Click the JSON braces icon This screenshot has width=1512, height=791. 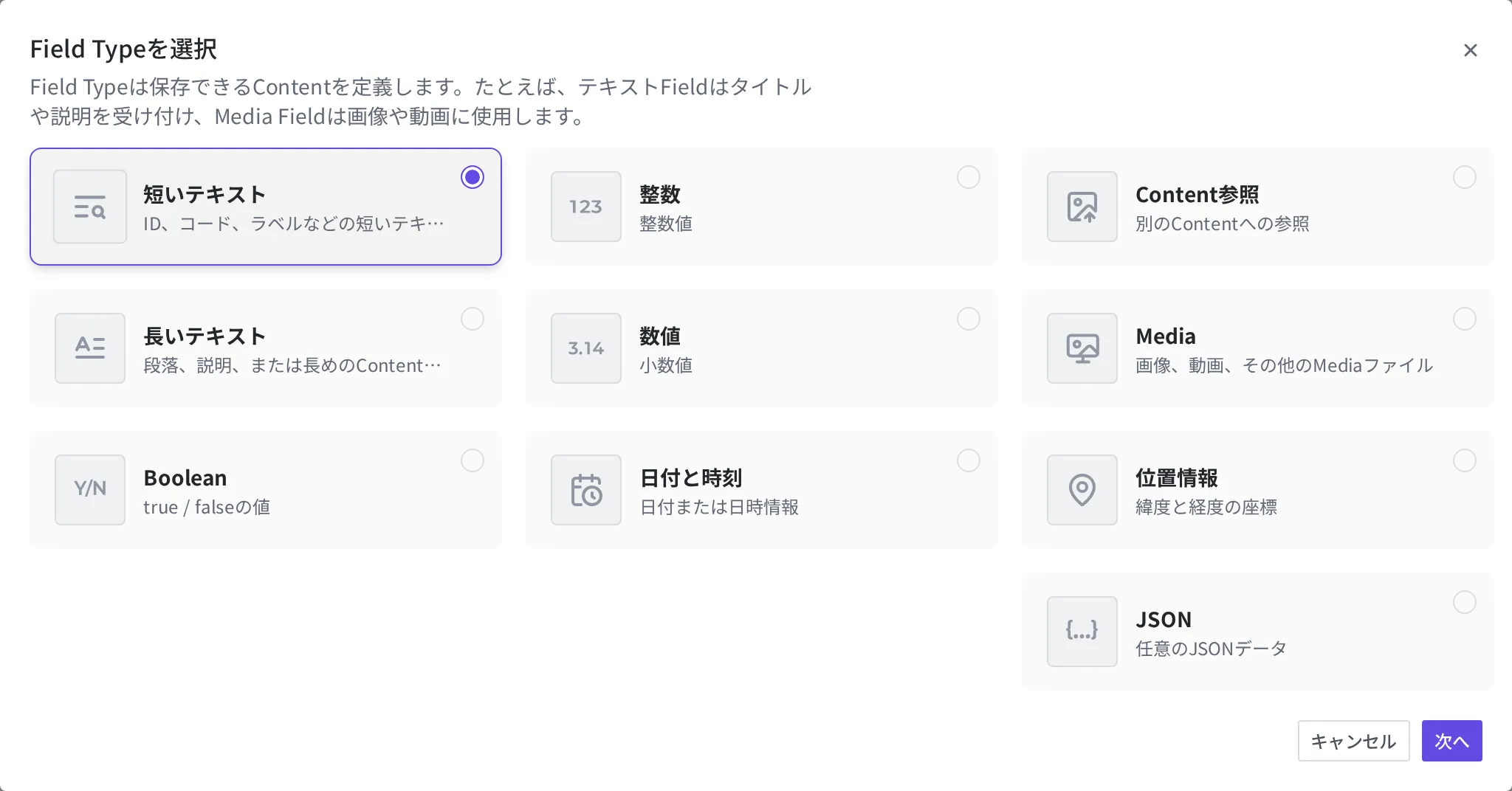[1082, 632]
